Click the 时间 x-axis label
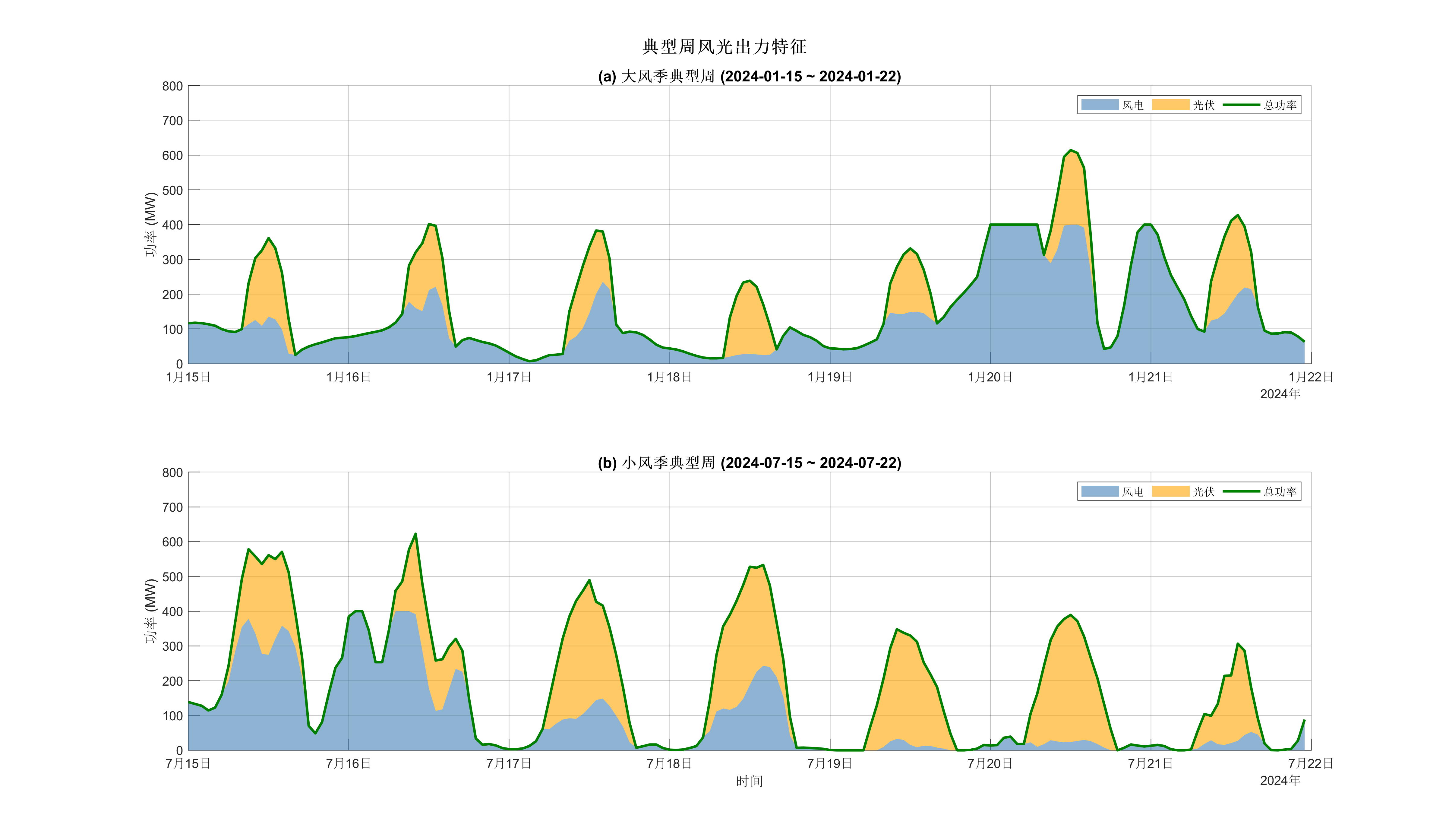This screenshot has width=1449, height=840. pos(749,781)
